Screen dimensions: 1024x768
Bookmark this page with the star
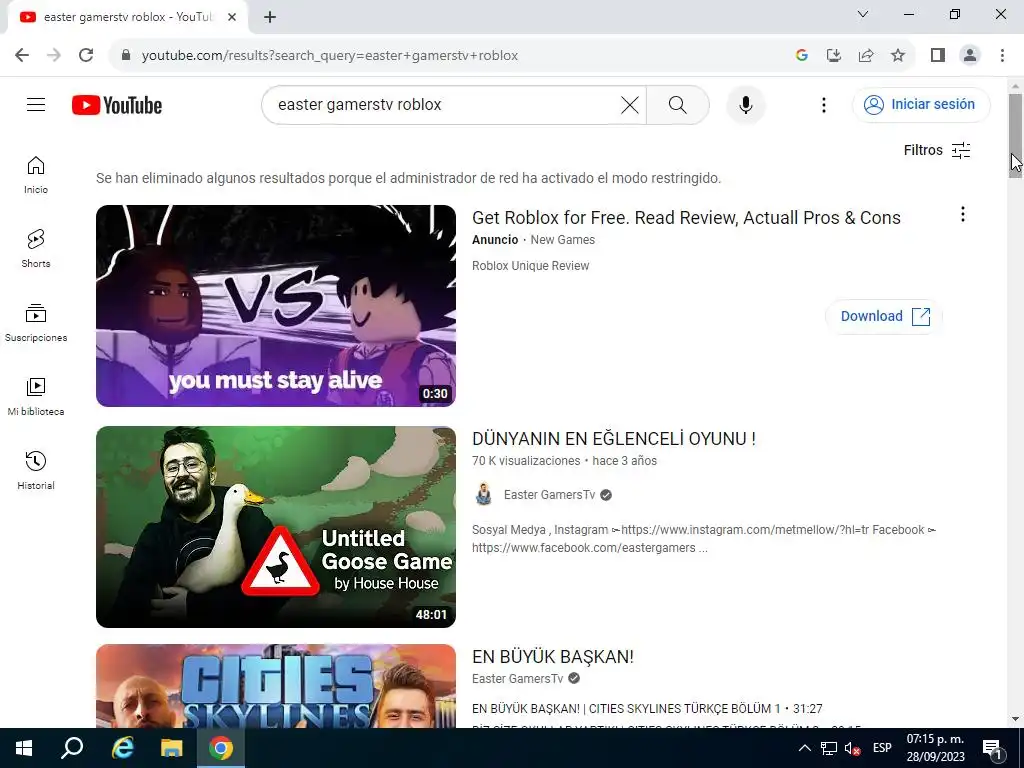pyautogui.click(x=898, y=56)
